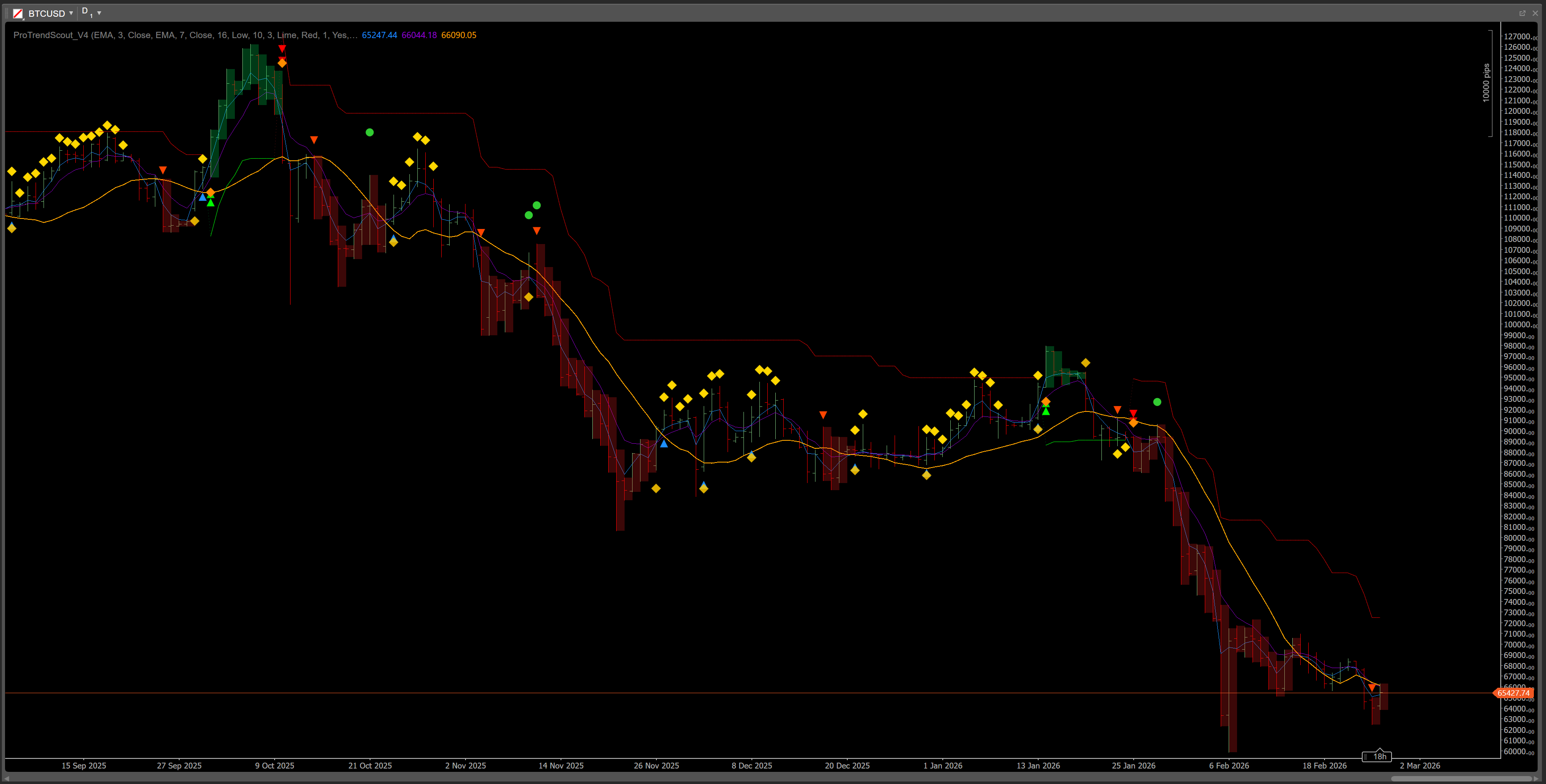This screenshot has width=1546, height=784.
Task: Click the 9 Oct 2025 date label
Action: (274, 766)
